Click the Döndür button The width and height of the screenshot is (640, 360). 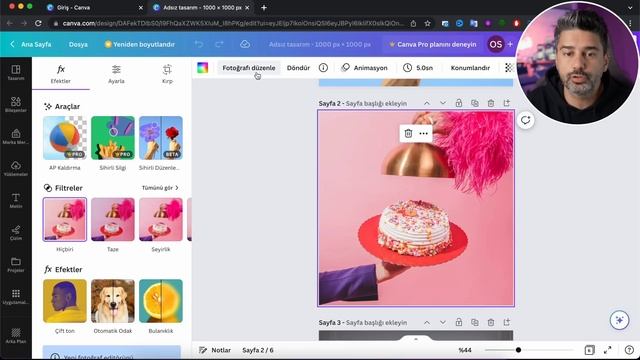point(298,68)
